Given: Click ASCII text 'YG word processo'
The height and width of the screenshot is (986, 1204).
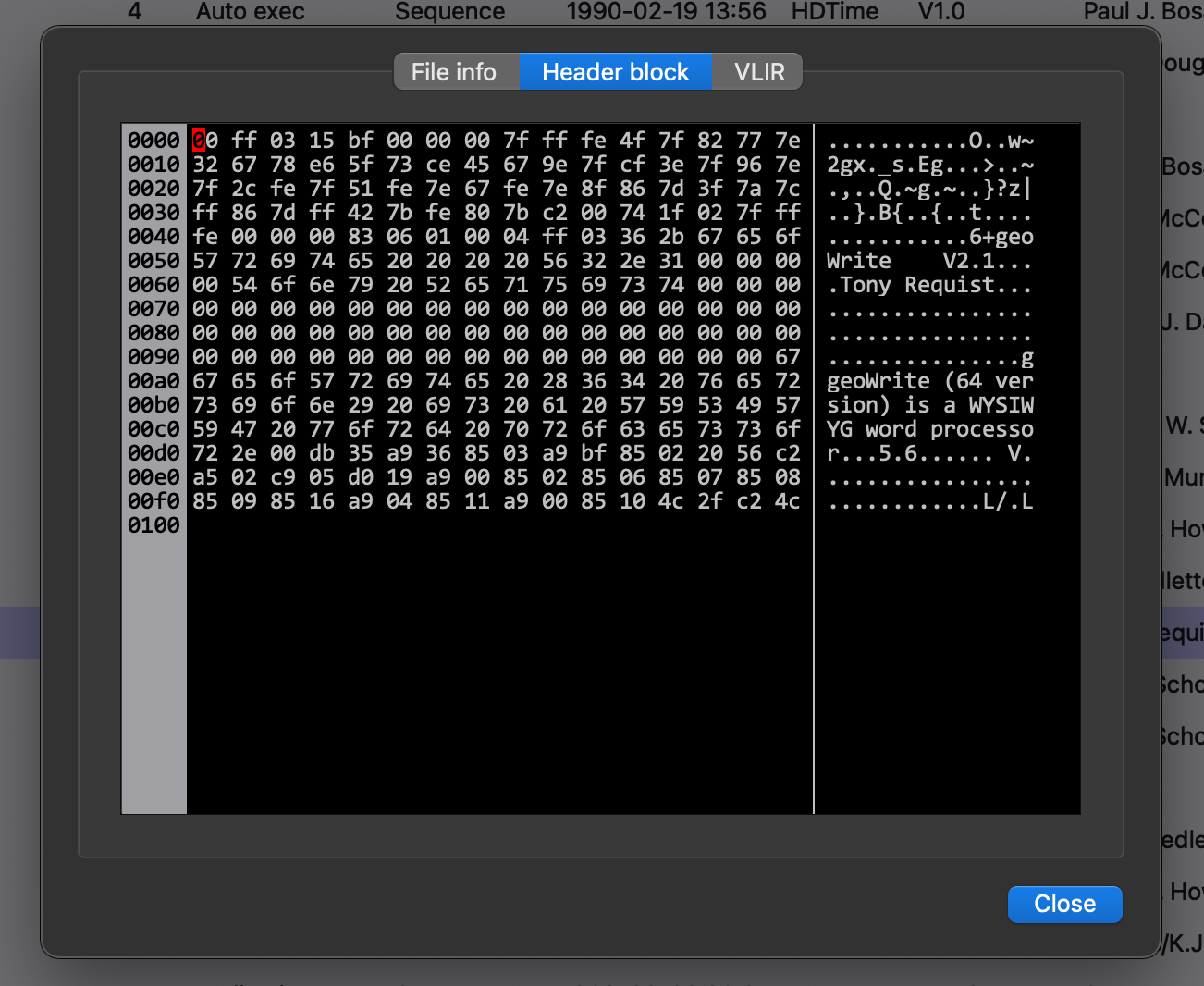Looking at the screenshot, I should point(930,429).
